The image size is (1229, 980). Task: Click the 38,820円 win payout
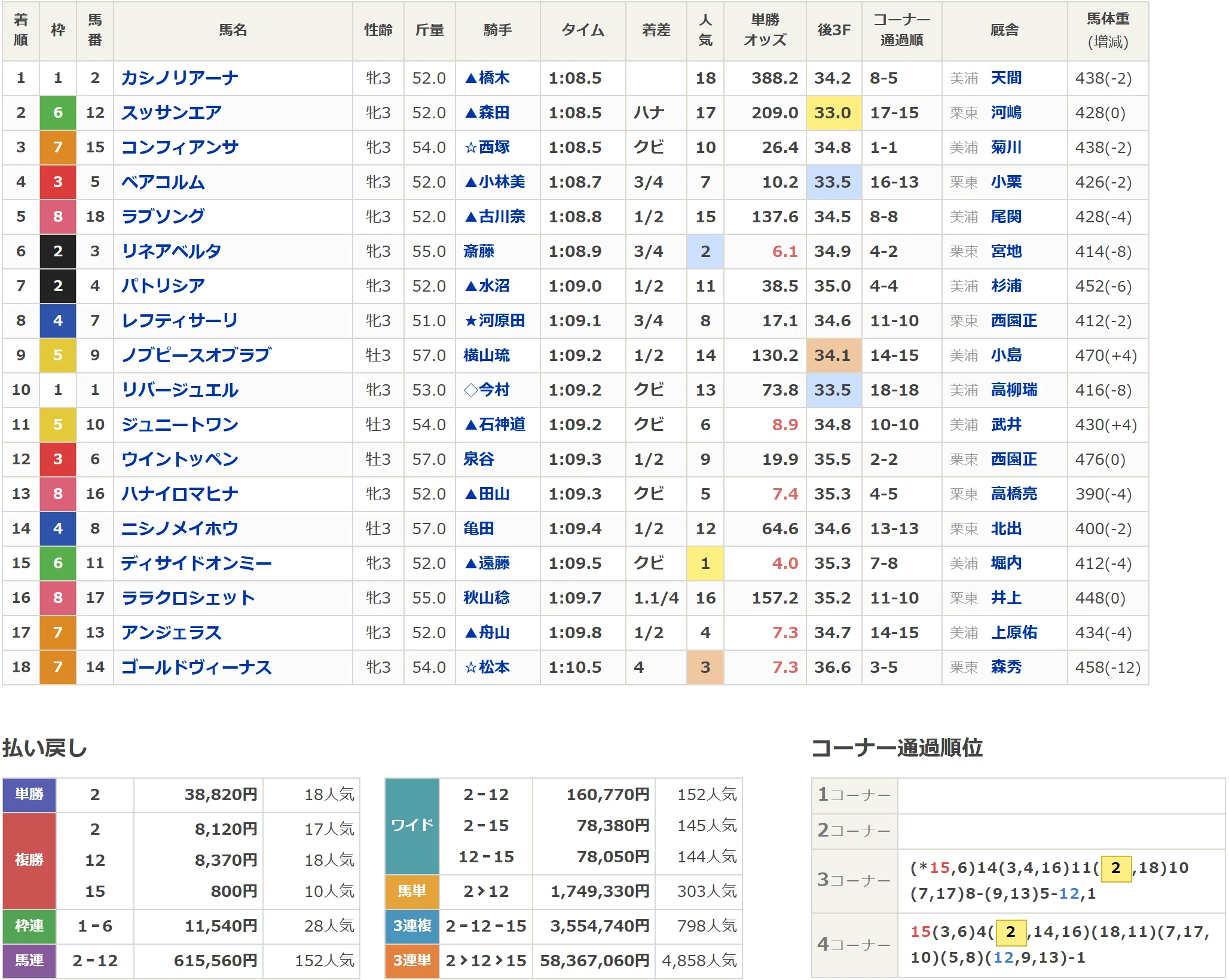click(x=221, y=795)
